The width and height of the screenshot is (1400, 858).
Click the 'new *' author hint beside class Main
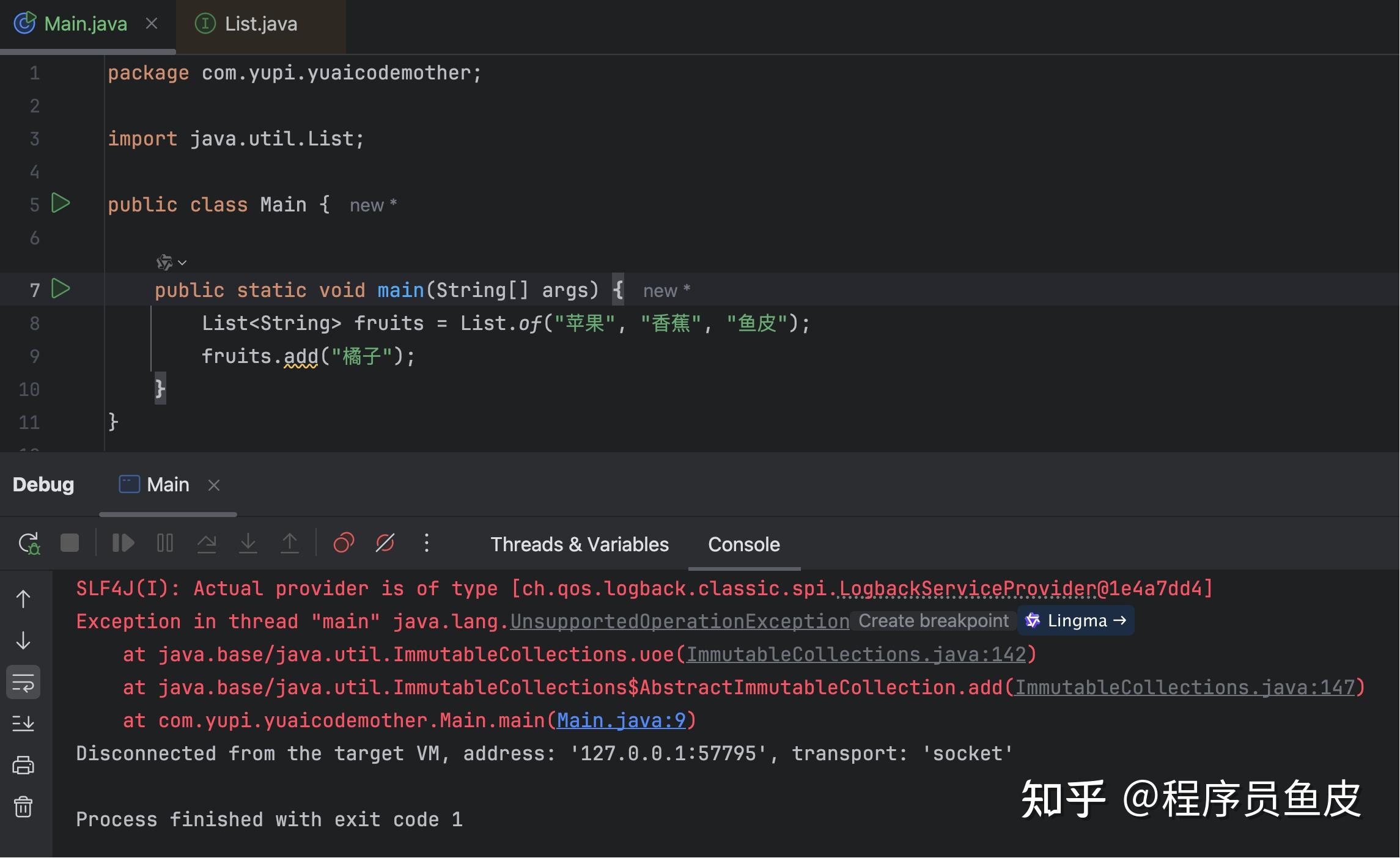(x=373, y=205)
